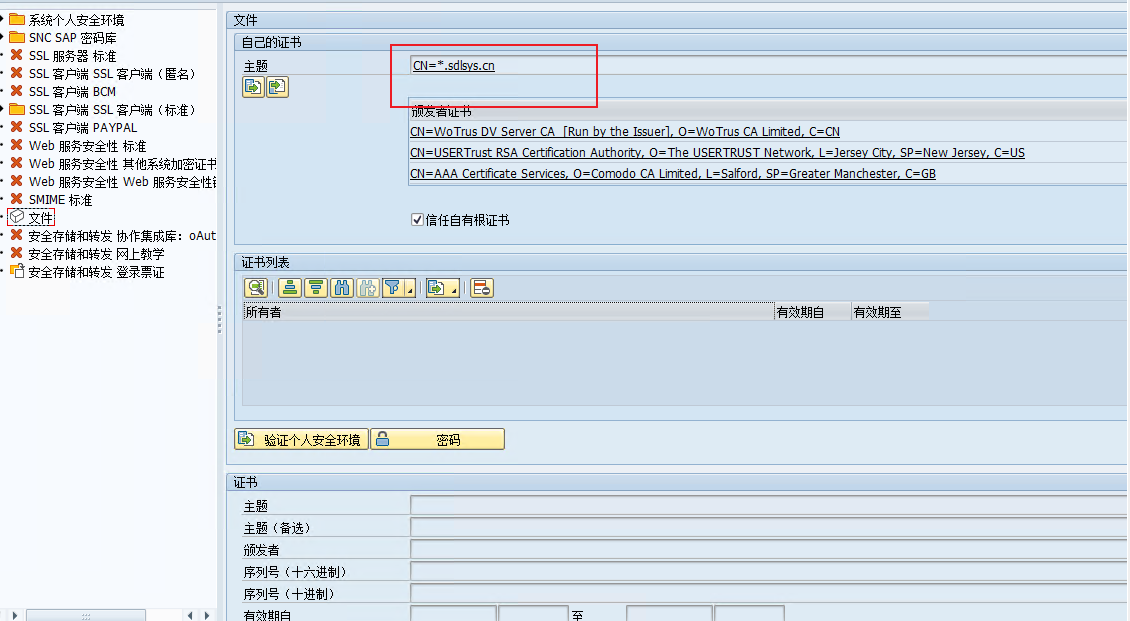Viewport: 1130px width, 621px height.
Task: Open the filter icon's dropdown arrow
Action: click(x=410, y=289)
